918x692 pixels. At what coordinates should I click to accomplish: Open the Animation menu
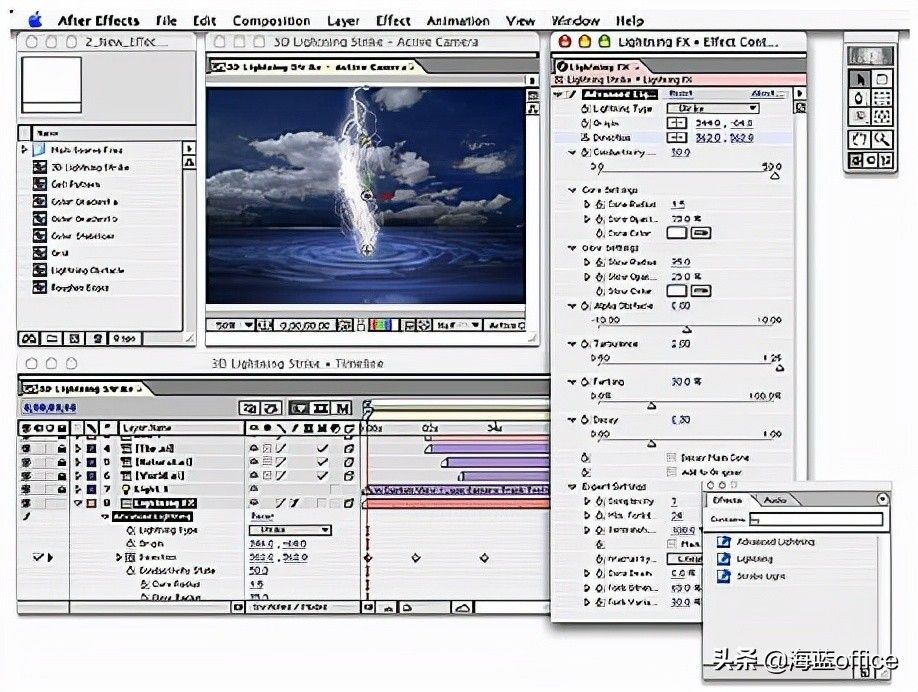click(x=458, y=20)
